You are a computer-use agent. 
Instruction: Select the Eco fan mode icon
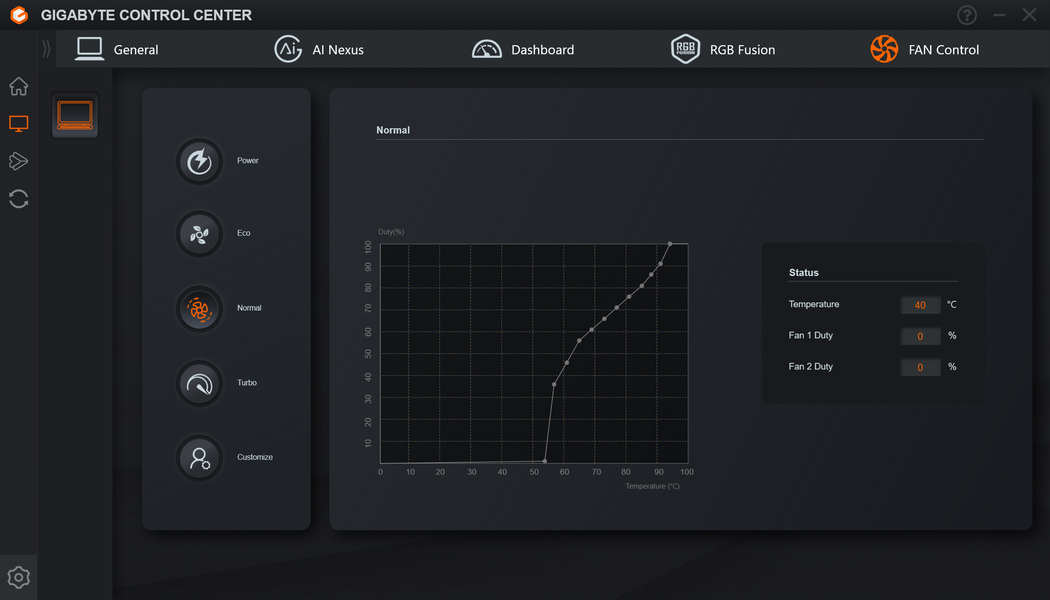[199, 234]
